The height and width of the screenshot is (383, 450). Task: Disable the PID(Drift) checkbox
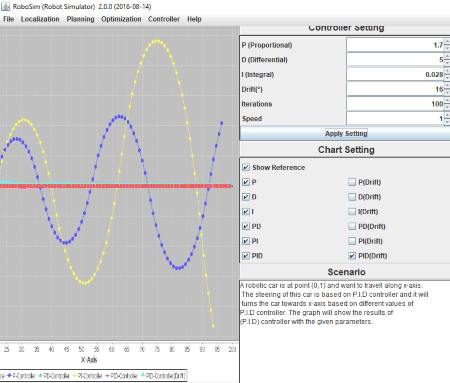[x=352, y=256]
